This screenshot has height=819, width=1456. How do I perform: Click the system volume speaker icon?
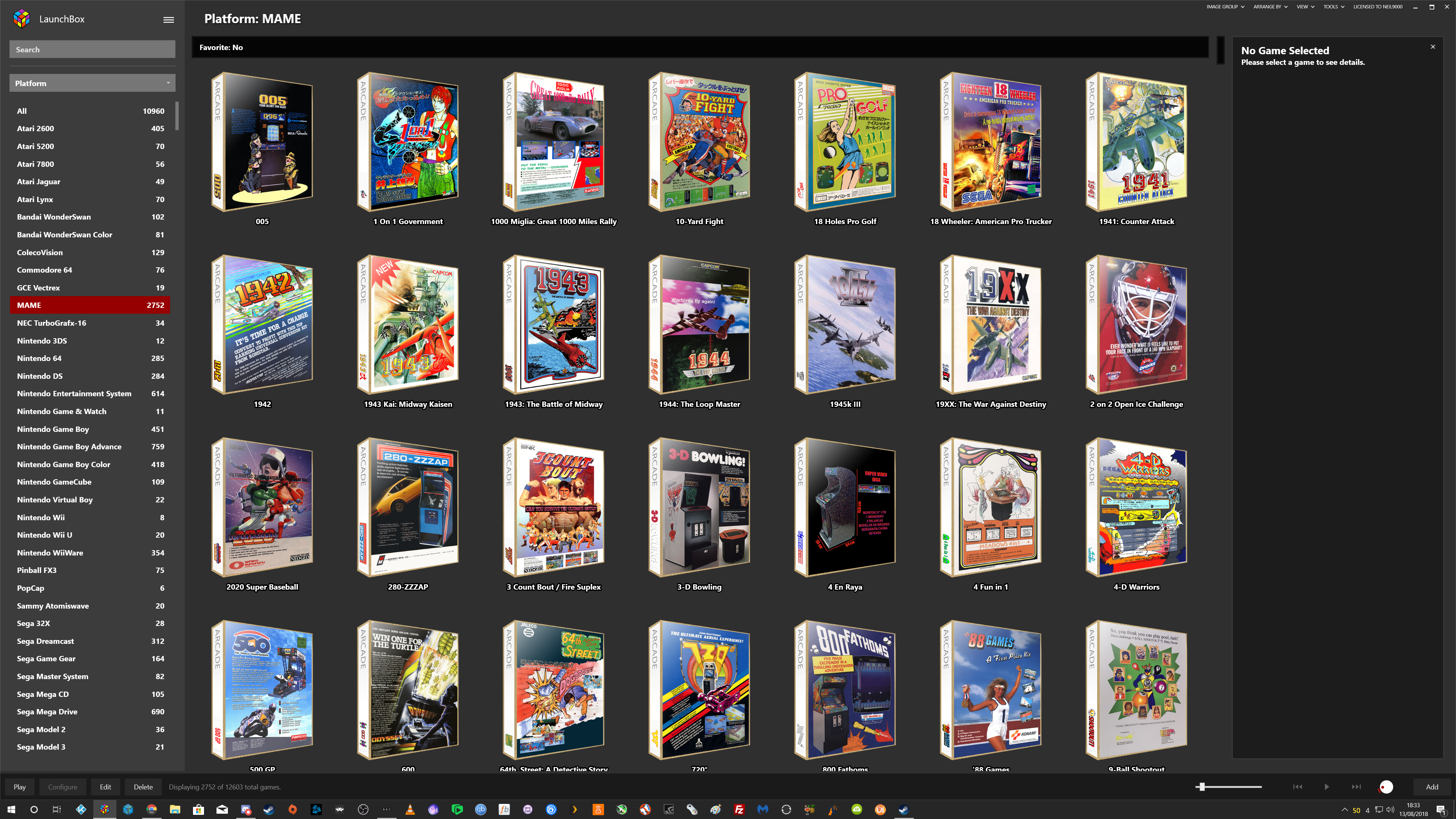pos(1390,810)
